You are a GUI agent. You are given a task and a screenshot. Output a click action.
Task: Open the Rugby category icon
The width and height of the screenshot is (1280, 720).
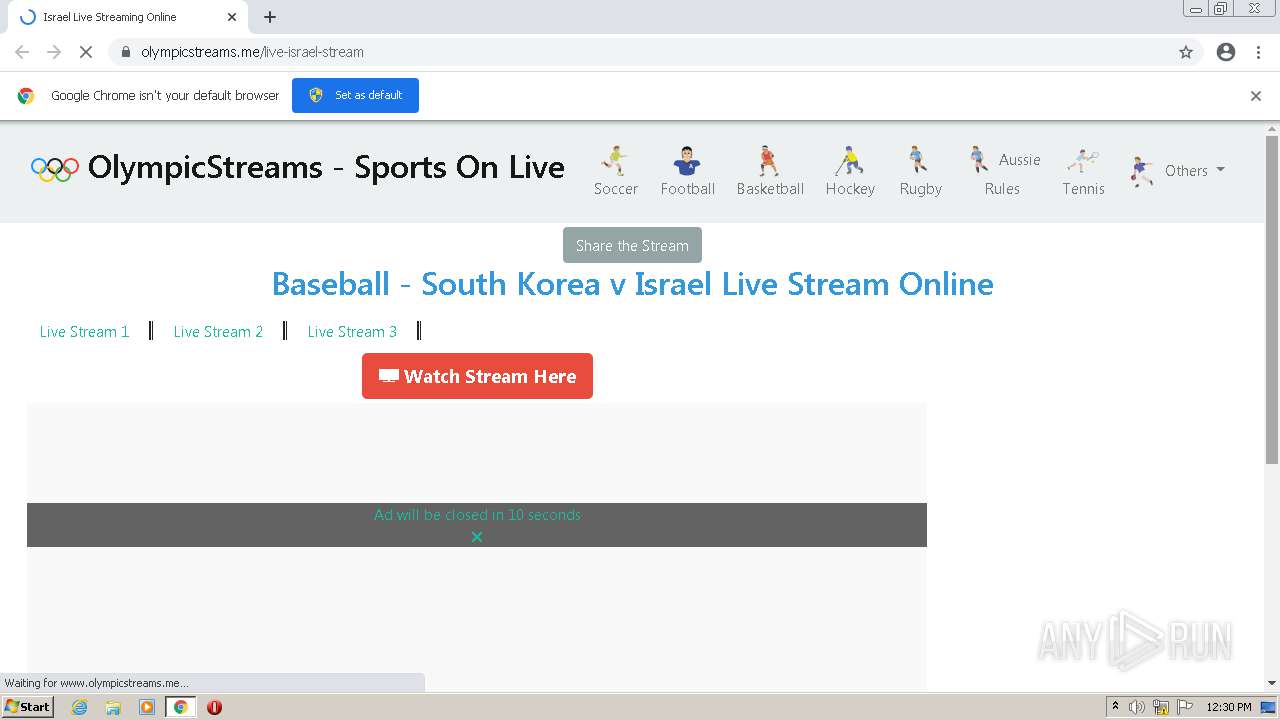(917, 160)
